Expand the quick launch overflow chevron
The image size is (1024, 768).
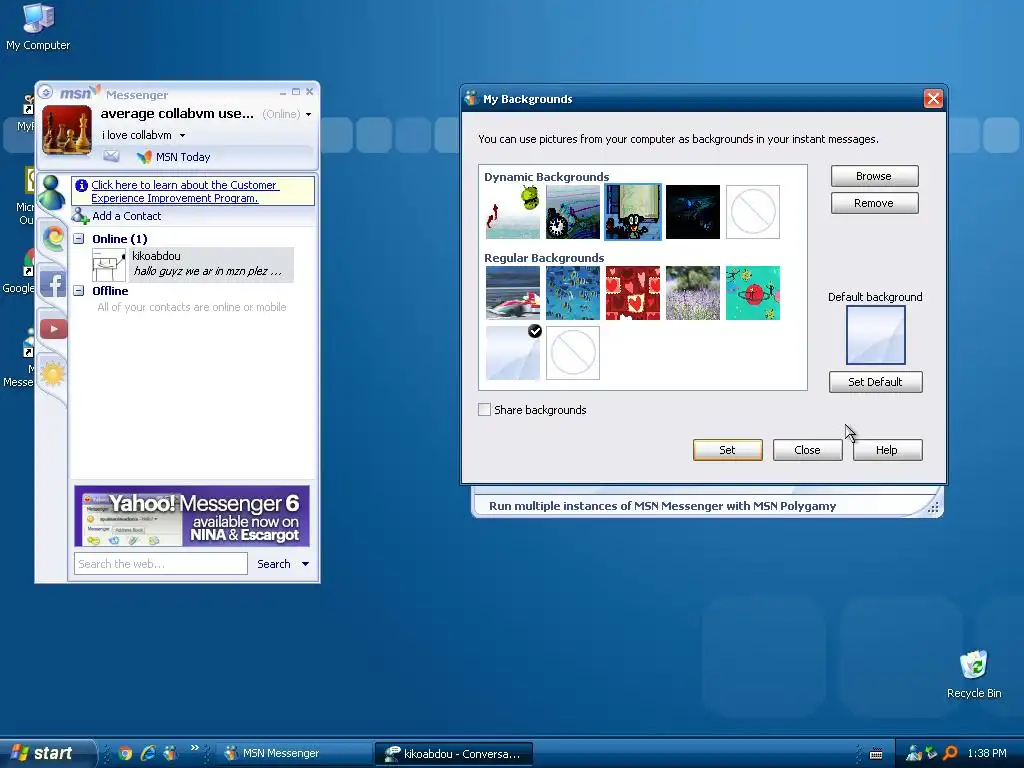pos(195,748)
